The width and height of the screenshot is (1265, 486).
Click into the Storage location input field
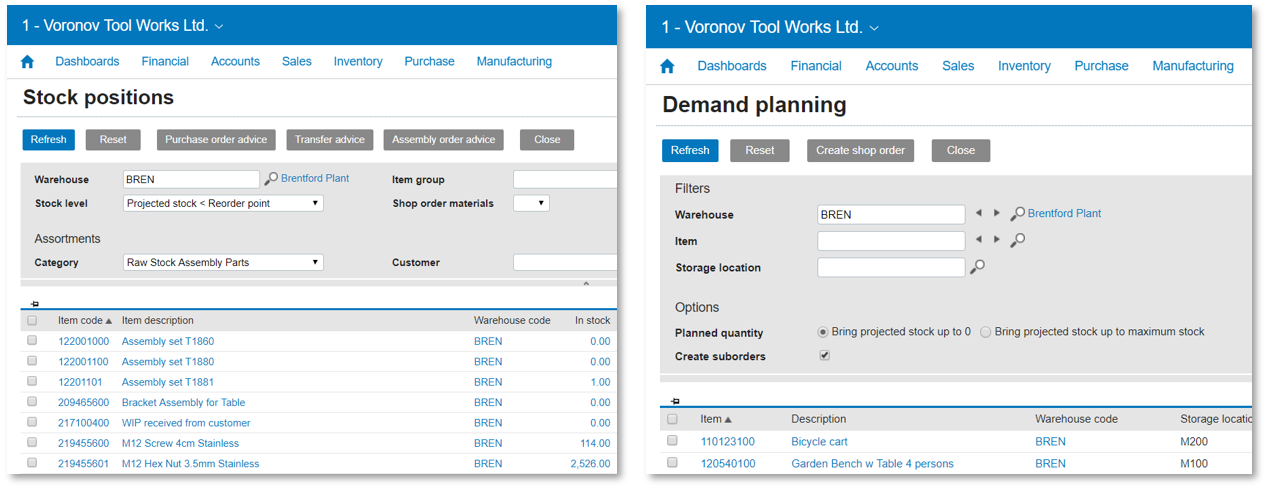(891, 267)
